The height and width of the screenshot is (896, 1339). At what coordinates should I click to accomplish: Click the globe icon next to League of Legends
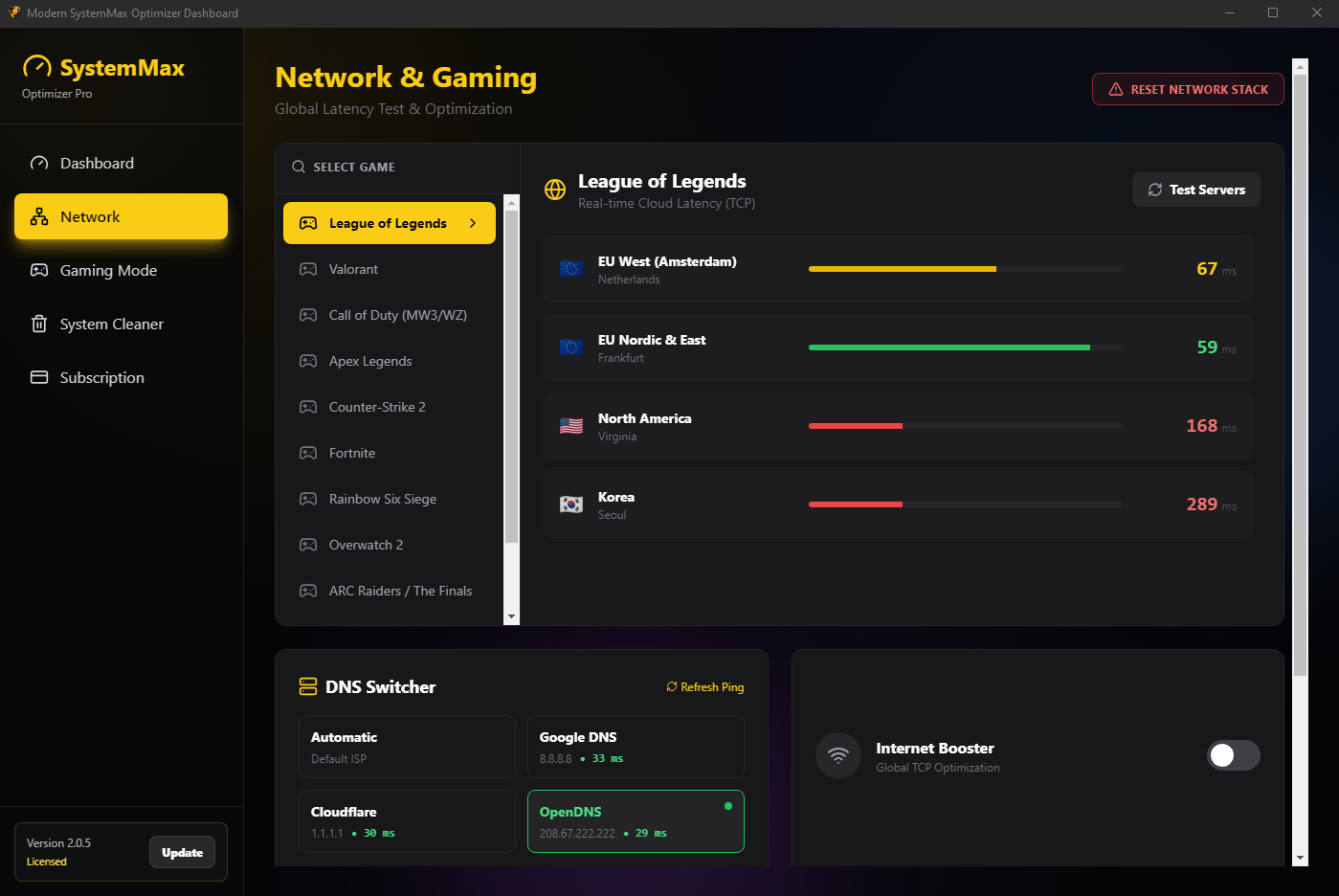pos(555,190)
